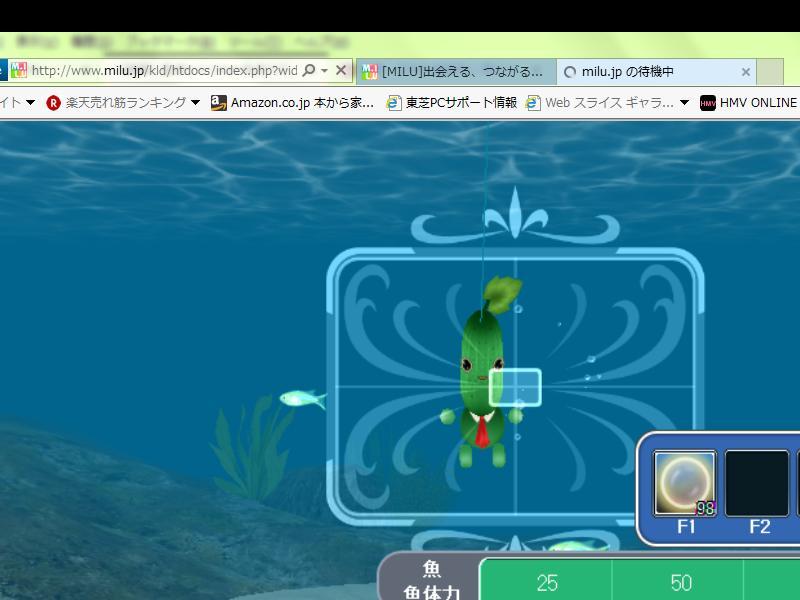Click the Rakuten R favicon

pos(53,103)
